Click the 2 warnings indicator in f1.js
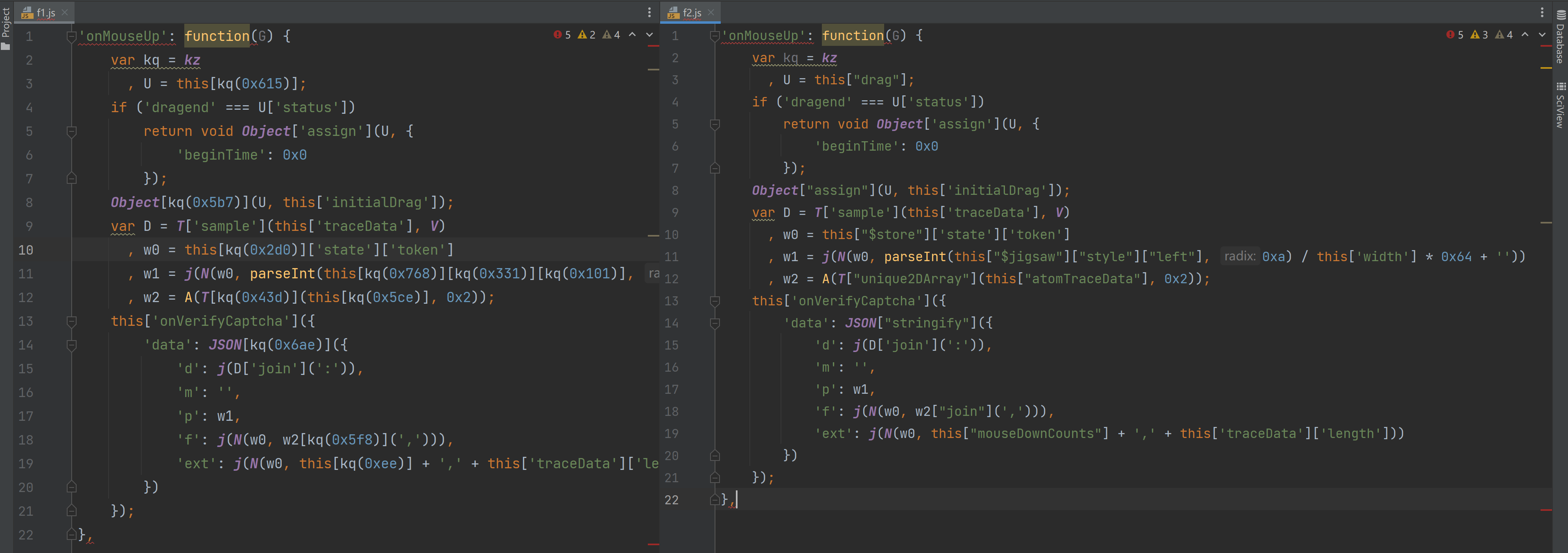 click(587, 35)
